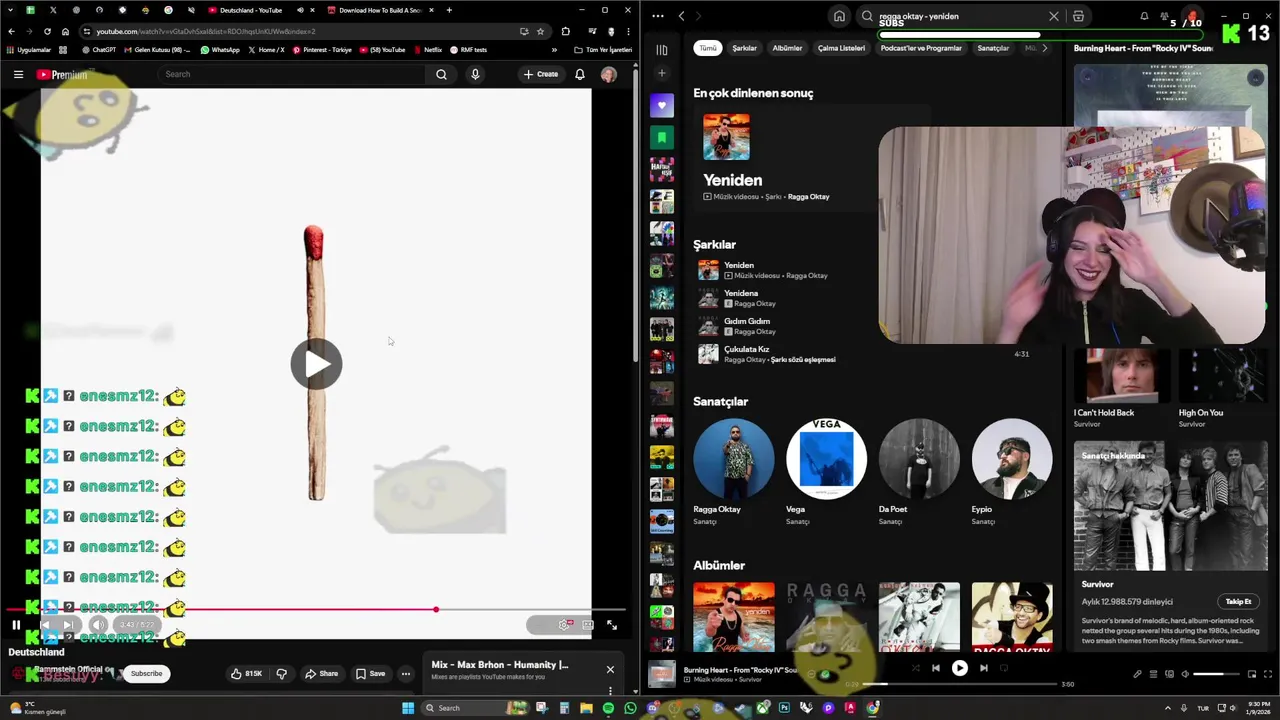Click Spotify search box with ragga oktay

(x=958, y=16)
